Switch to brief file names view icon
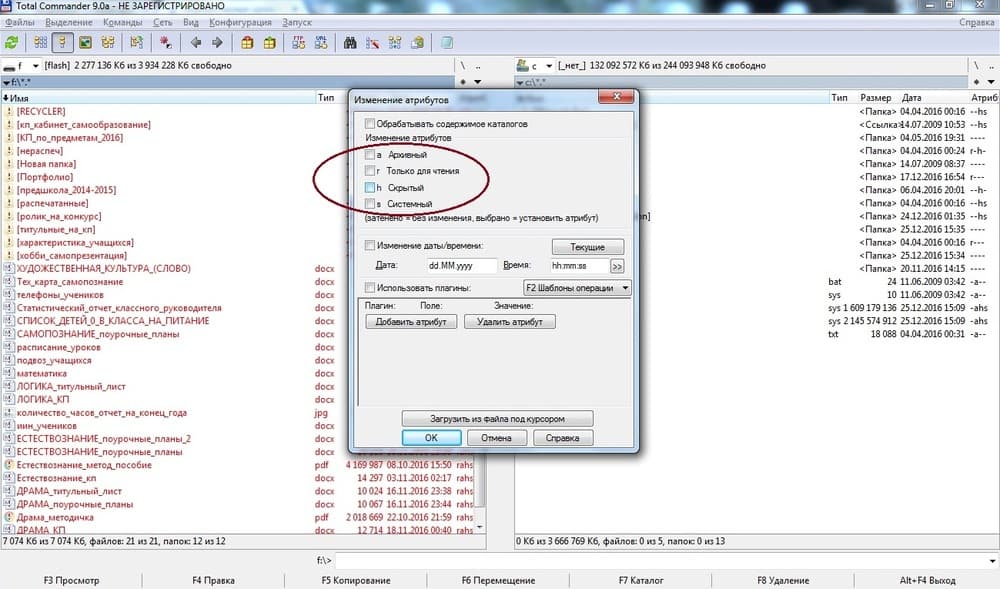The height and width of the screenshot is (589, 1000). tap(40, 43)
